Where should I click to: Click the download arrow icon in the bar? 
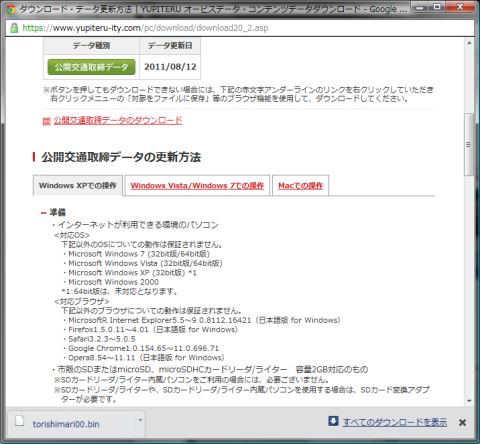point(333,421)
